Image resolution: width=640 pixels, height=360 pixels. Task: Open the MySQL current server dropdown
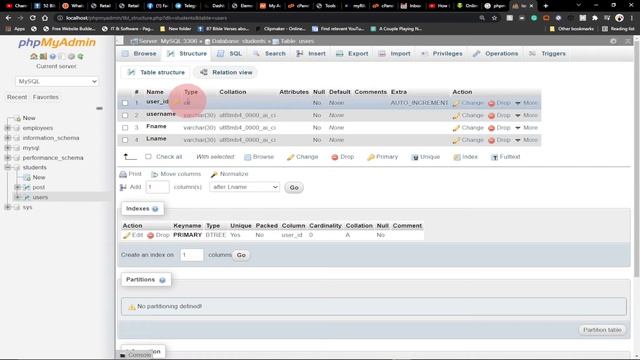point(57,81)
